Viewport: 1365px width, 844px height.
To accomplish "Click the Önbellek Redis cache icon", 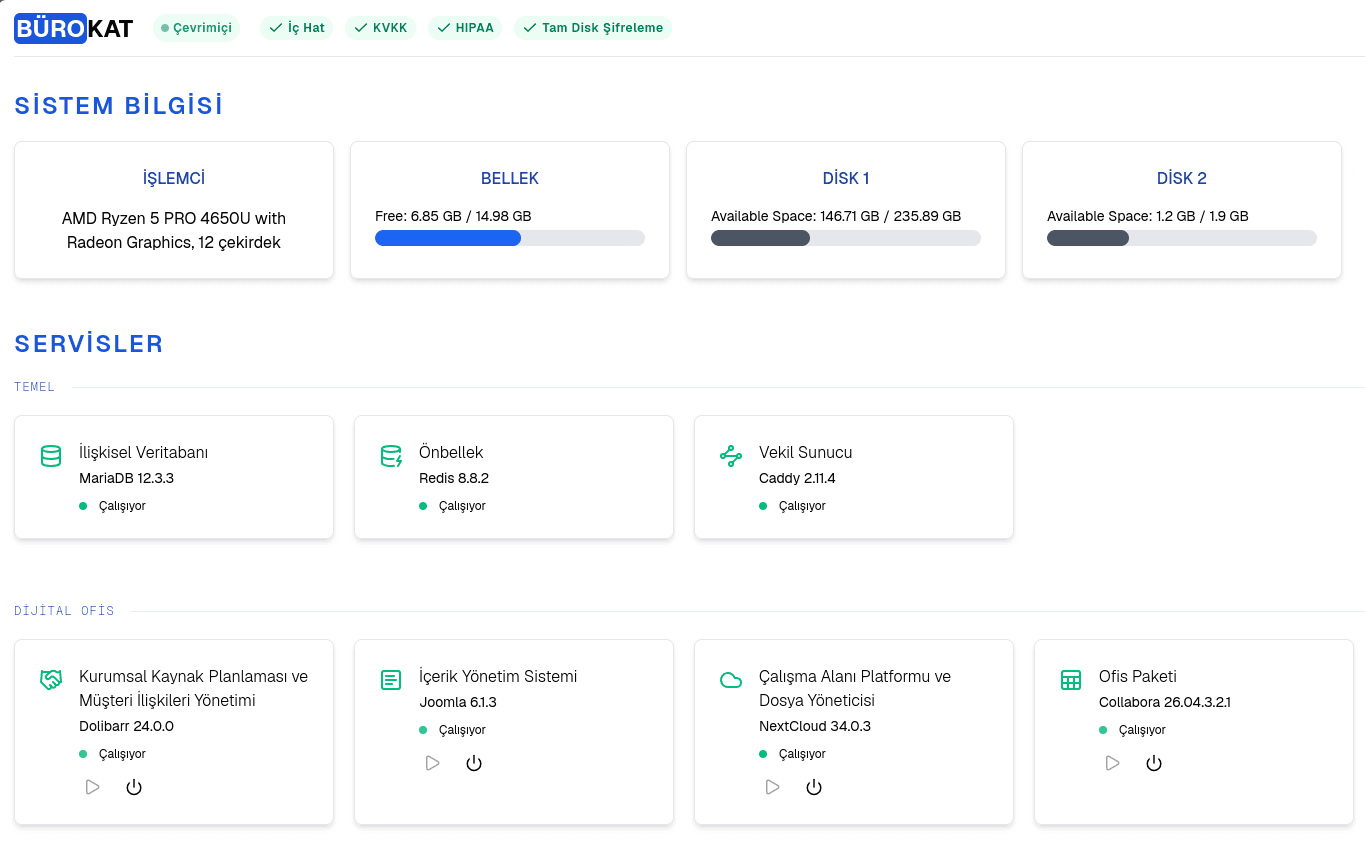I will (x=391, y=456).
